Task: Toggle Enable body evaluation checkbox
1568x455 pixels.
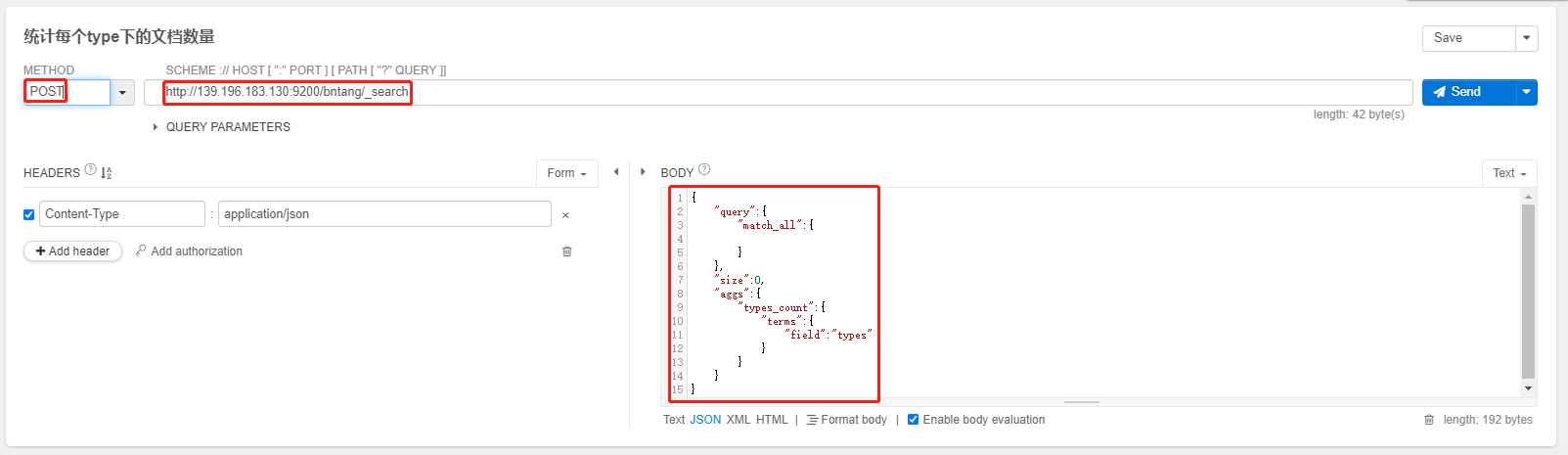Action: 914,420
